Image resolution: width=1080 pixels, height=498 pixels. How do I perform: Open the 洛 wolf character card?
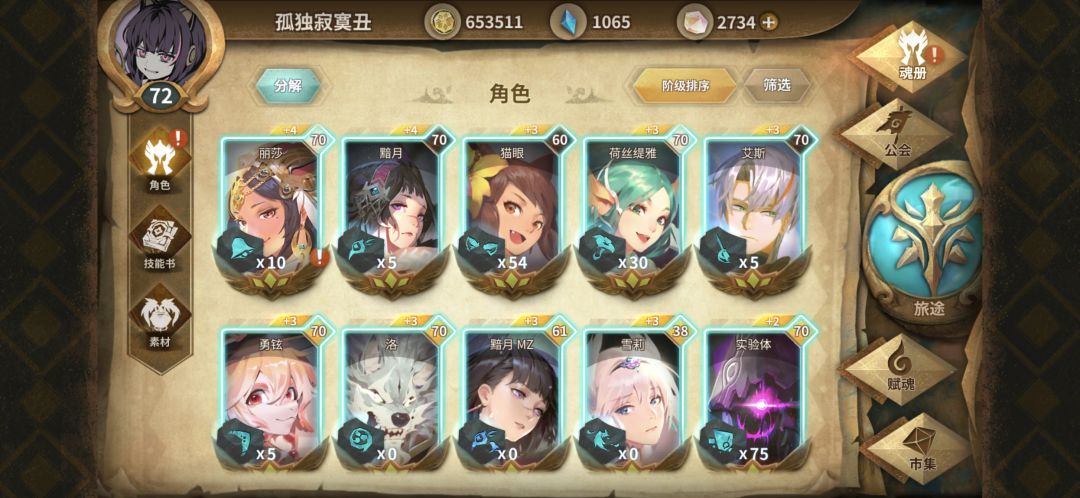(393, 394)
